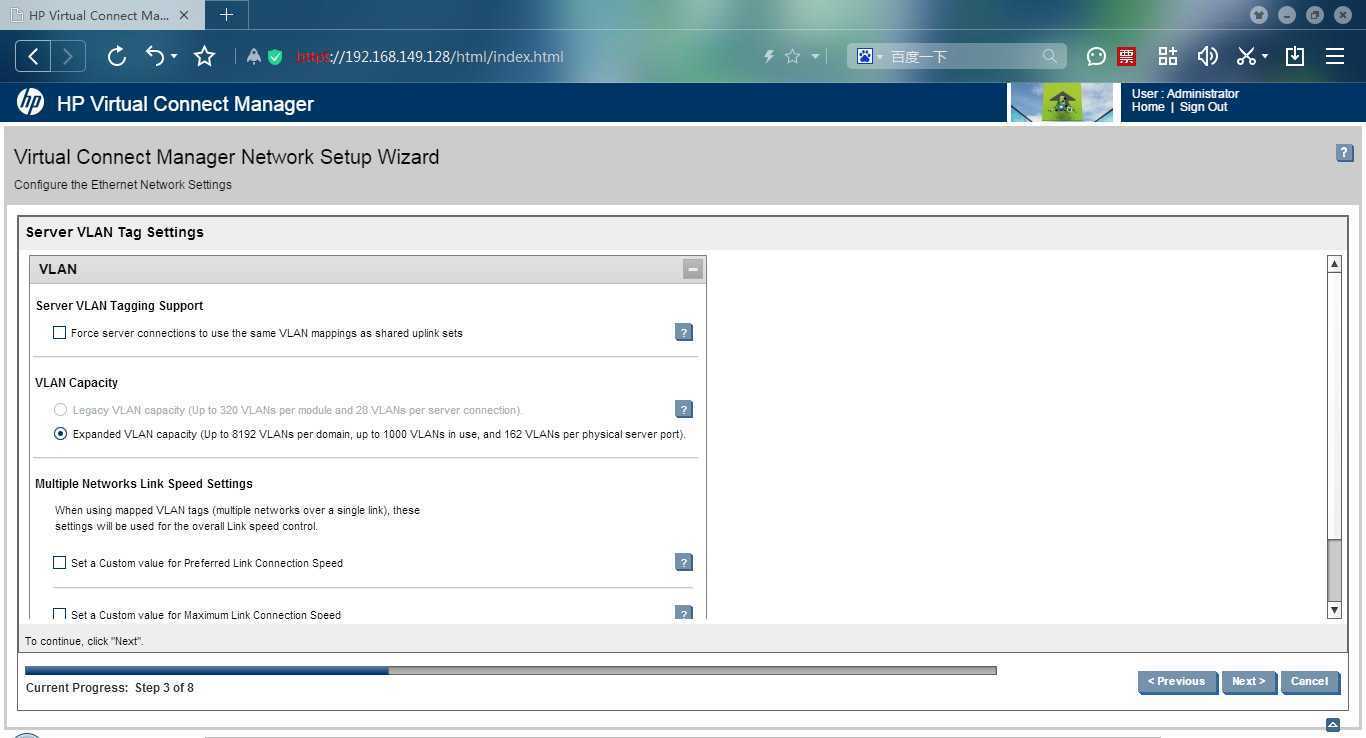The height and width of the screenshot is (738, 1366).
Task: Click scrollbar up arrow in settings panel
Action: (1334, 264)
